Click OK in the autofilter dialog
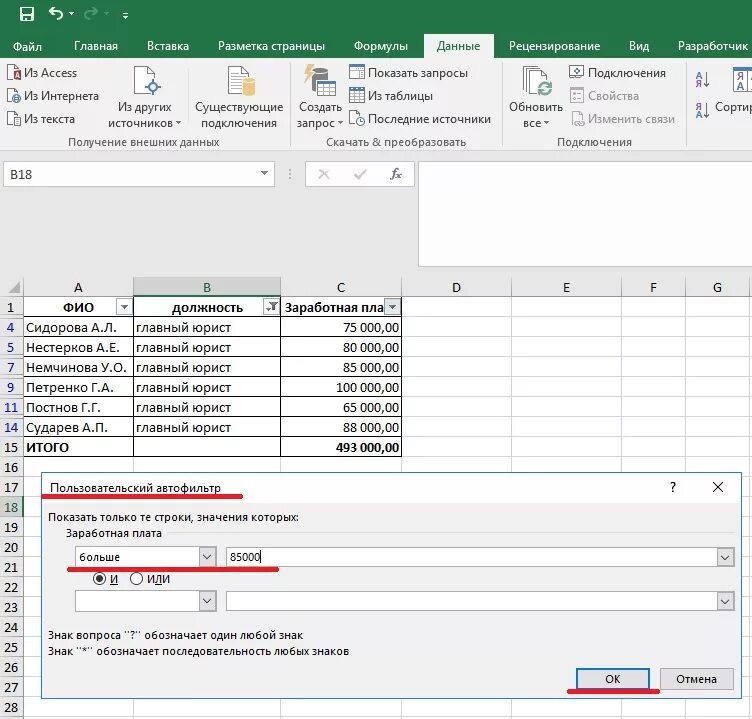The width and height of the screenshot is (752, 719). pyautogui.click(x=612, y=679)
